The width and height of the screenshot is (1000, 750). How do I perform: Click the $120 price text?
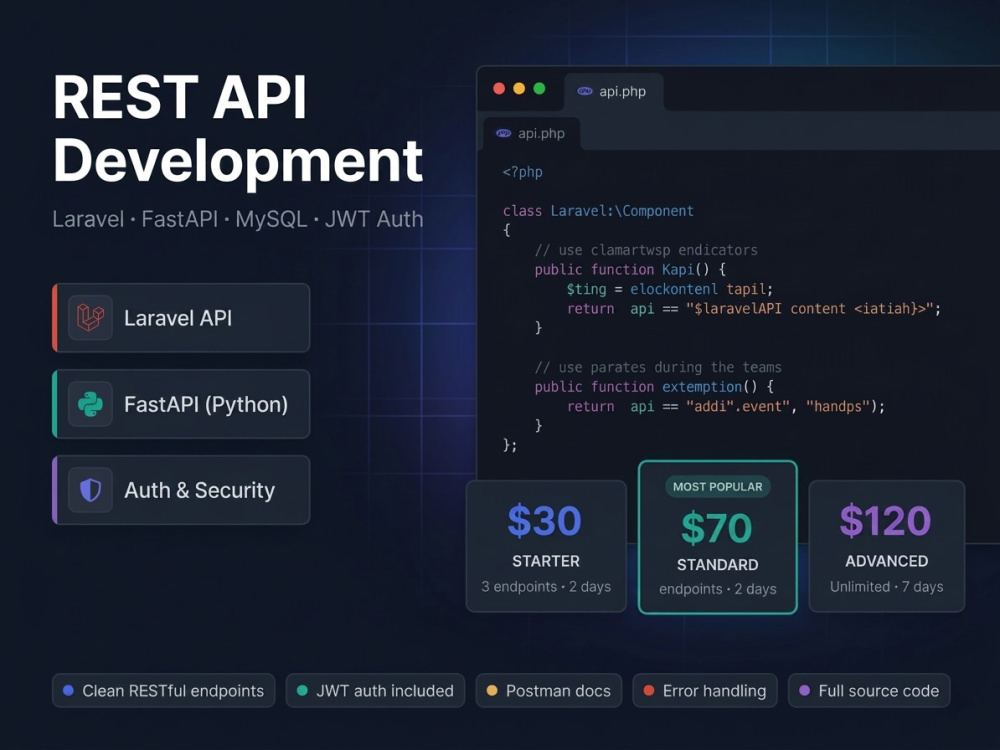(885, 520)
